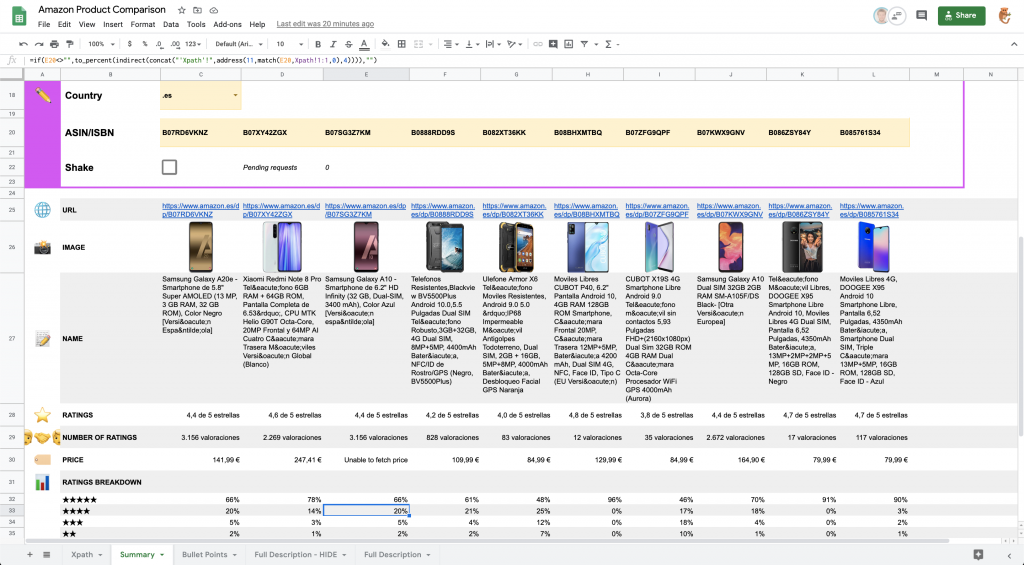Open Amazon URL for B0888RDD9S
This screenshot has height=565, width=1024.
point(443,210)
